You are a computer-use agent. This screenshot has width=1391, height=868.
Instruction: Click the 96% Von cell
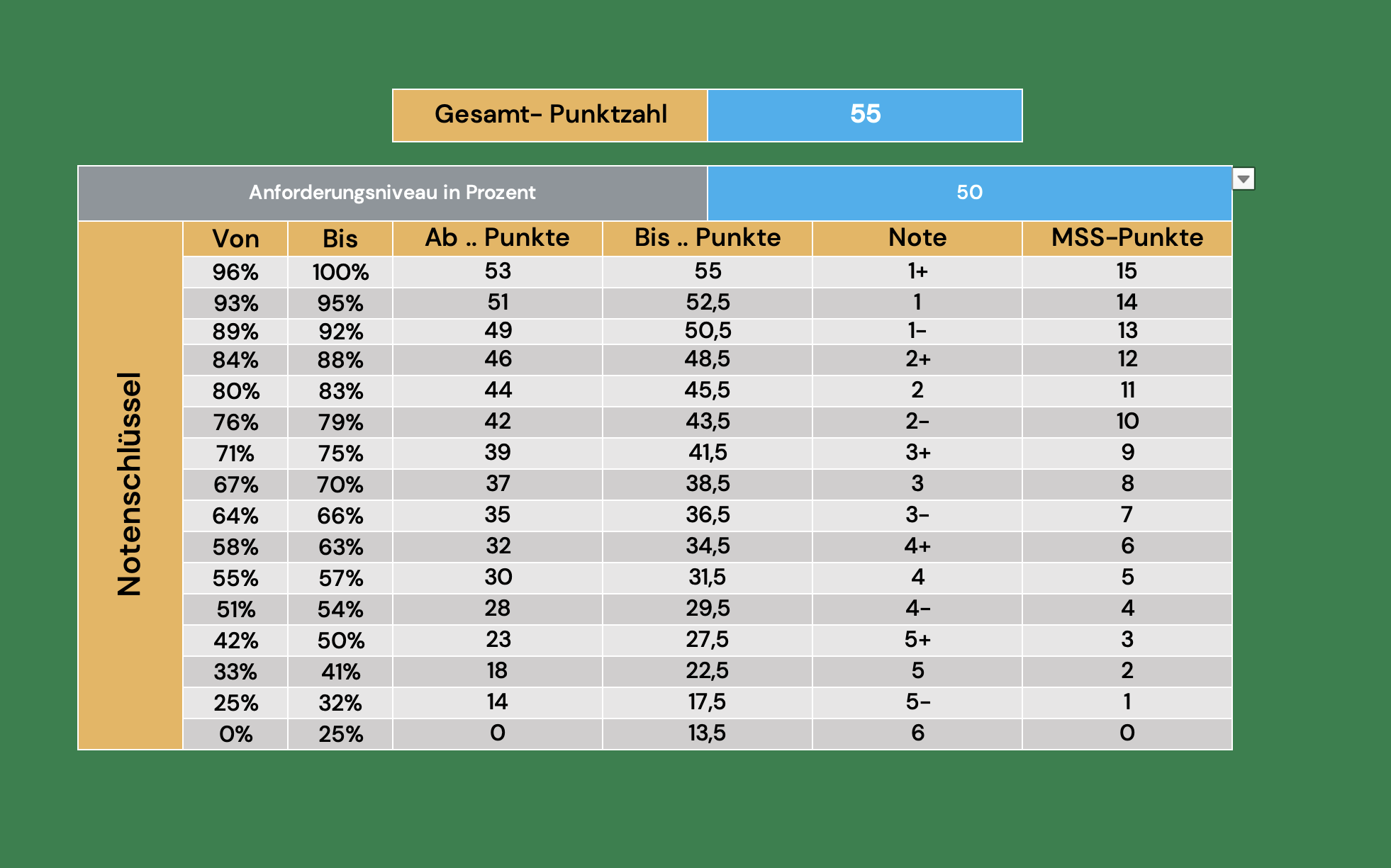coord(235,272)
